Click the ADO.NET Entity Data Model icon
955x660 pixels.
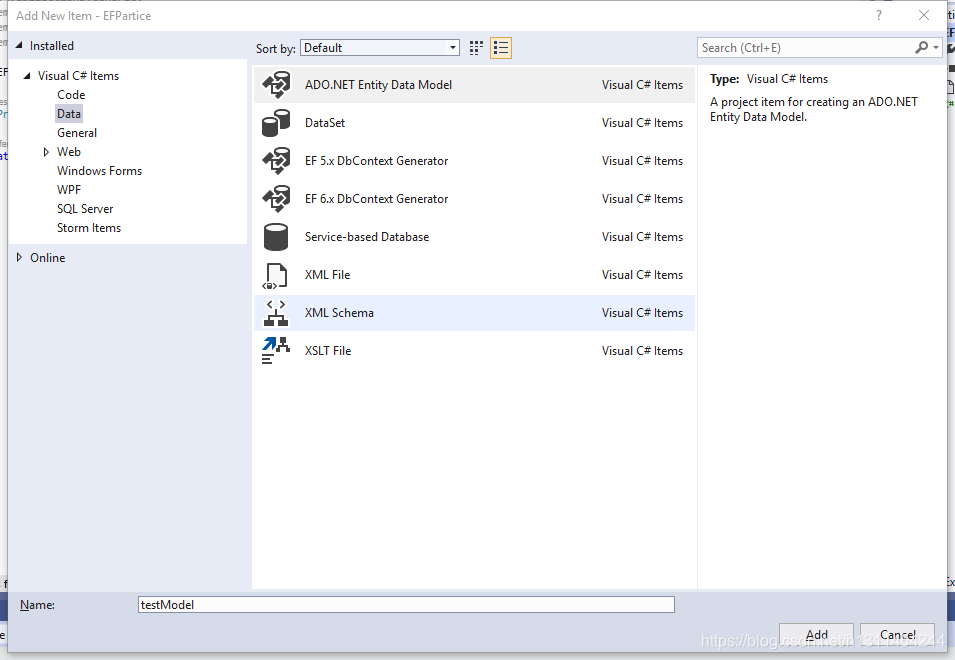pyautogui.click(x=276, y=85)
